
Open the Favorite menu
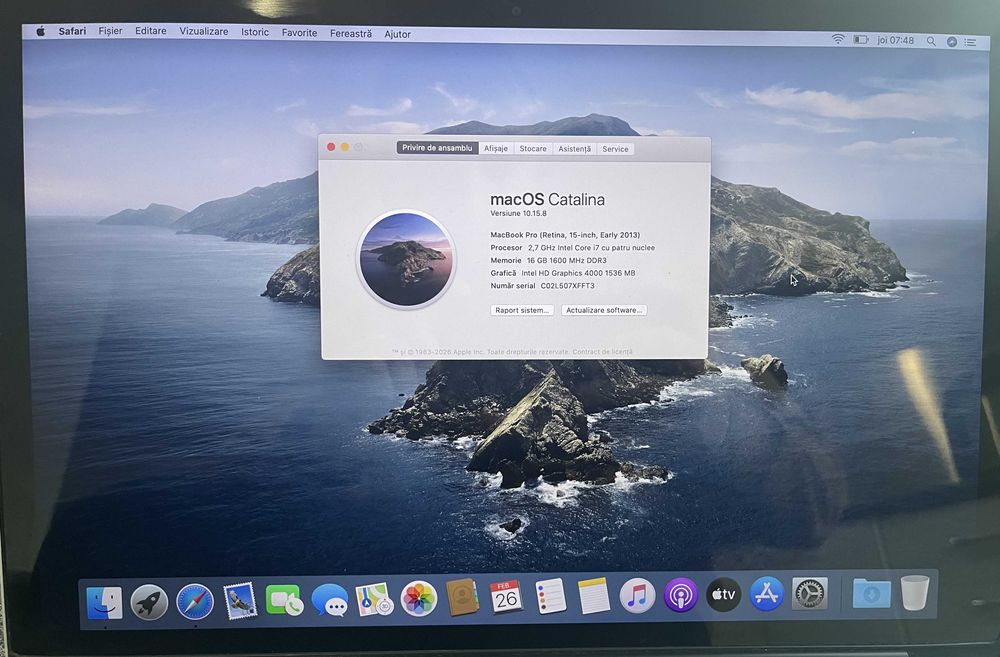pyautogui.click(x=299, y=33)
